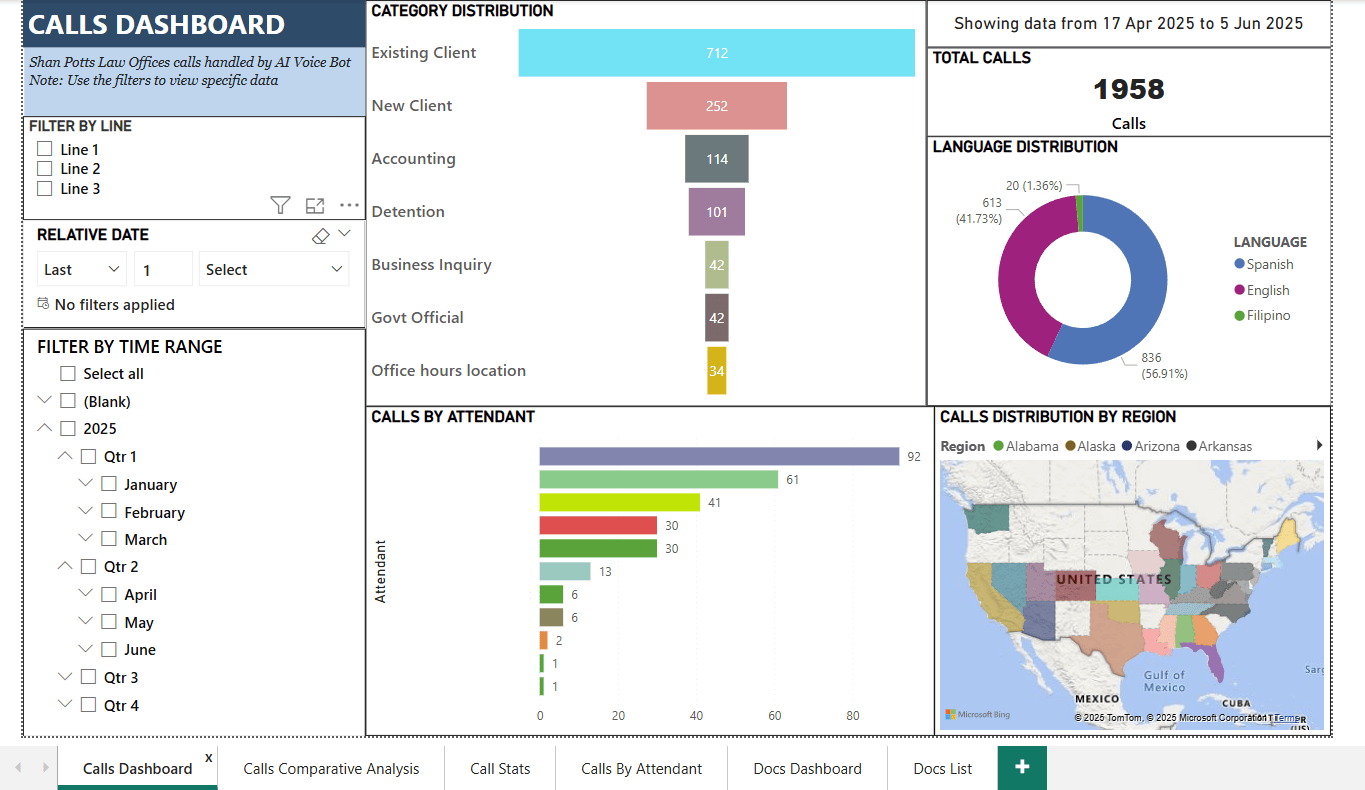The image size is (1365, 790).
Task: Click the attendant bar showing 41
Action: pos(619,502)
